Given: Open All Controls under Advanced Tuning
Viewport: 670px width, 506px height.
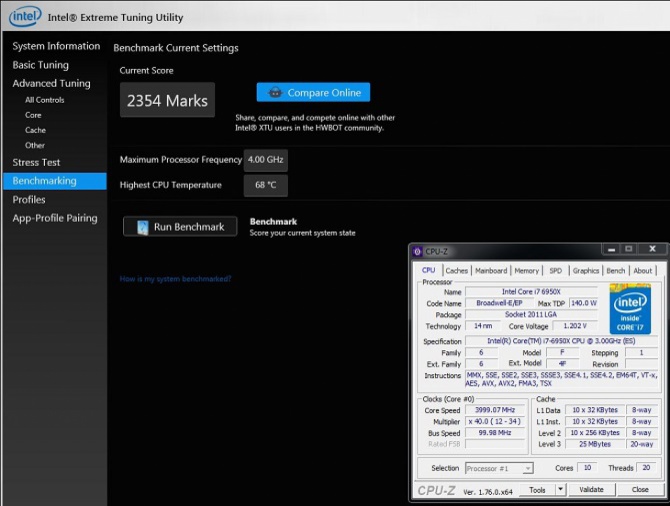Looking at the screenshot, I should 44,100.
